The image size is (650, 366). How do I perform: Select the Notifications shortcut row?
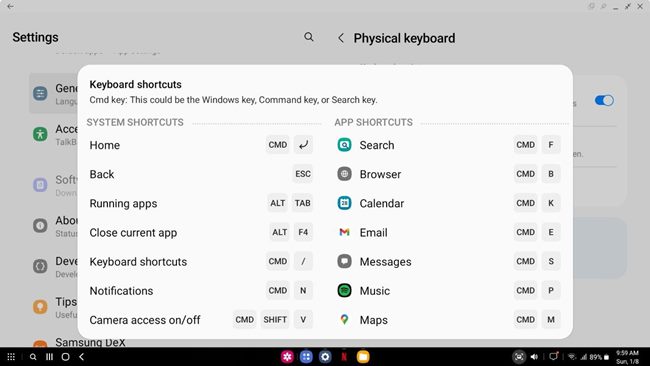coord(201,291)
